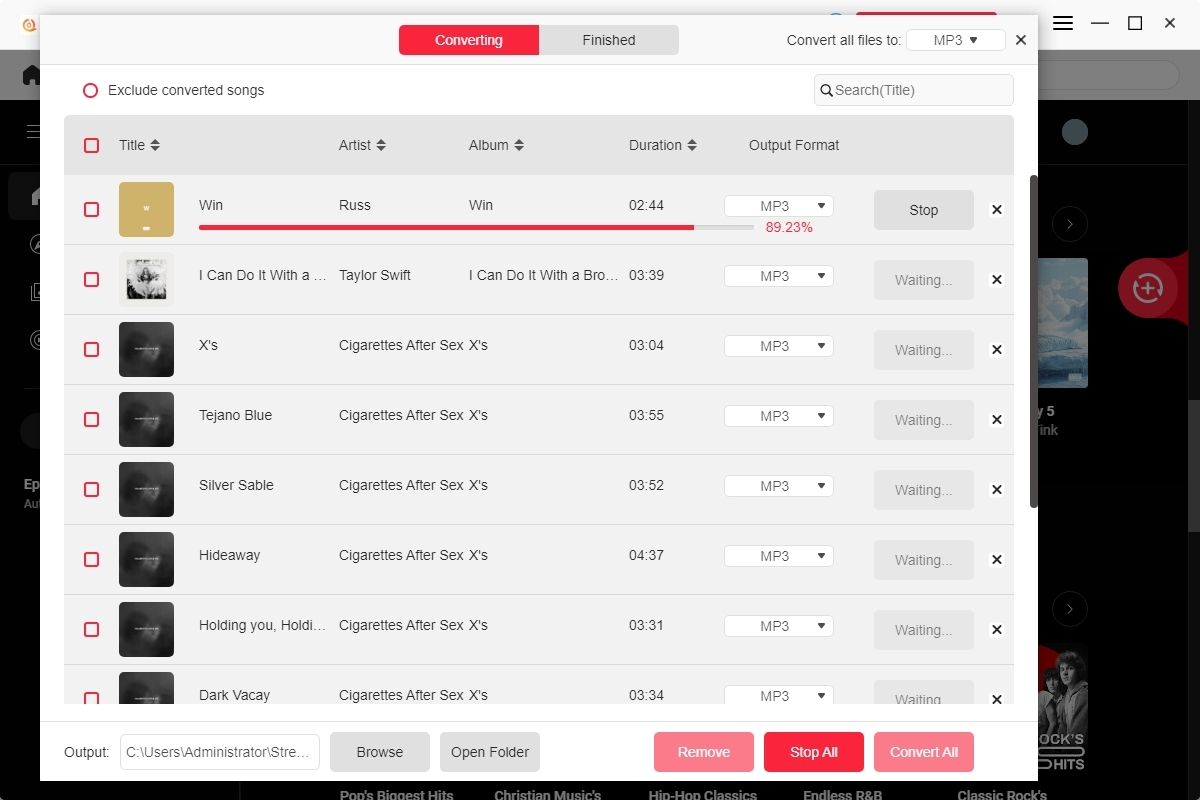Click the Russ artist name

click(x=355, y=205)
